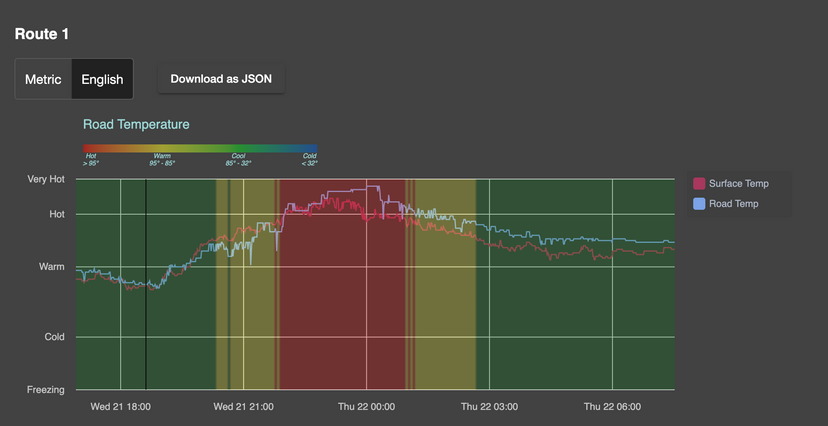Screen dimensions: 828x426
Task: Click the Thu 22 00:00 axis label
Action: tap(366, 407)
